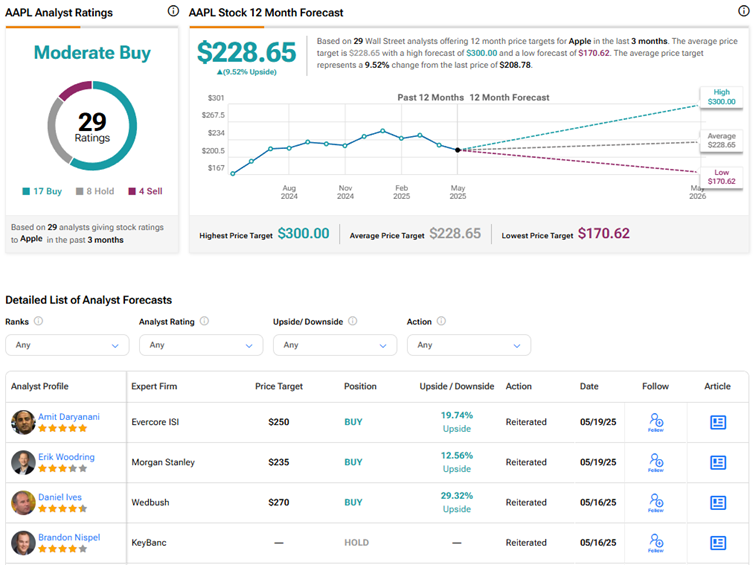Click the purple 4 Sell legend swatch
753x565 pixels.
[x=132, y=192]
